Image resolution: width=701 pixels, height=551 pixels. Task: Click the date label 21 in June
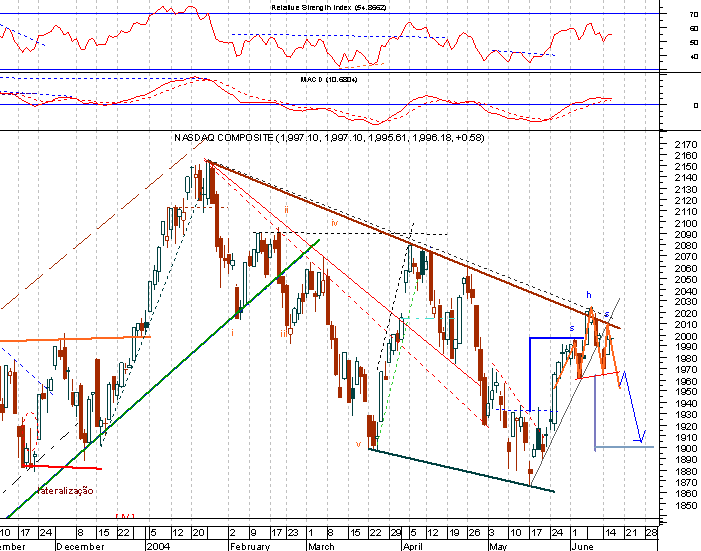pyautogui.click(x=631, y=533)
